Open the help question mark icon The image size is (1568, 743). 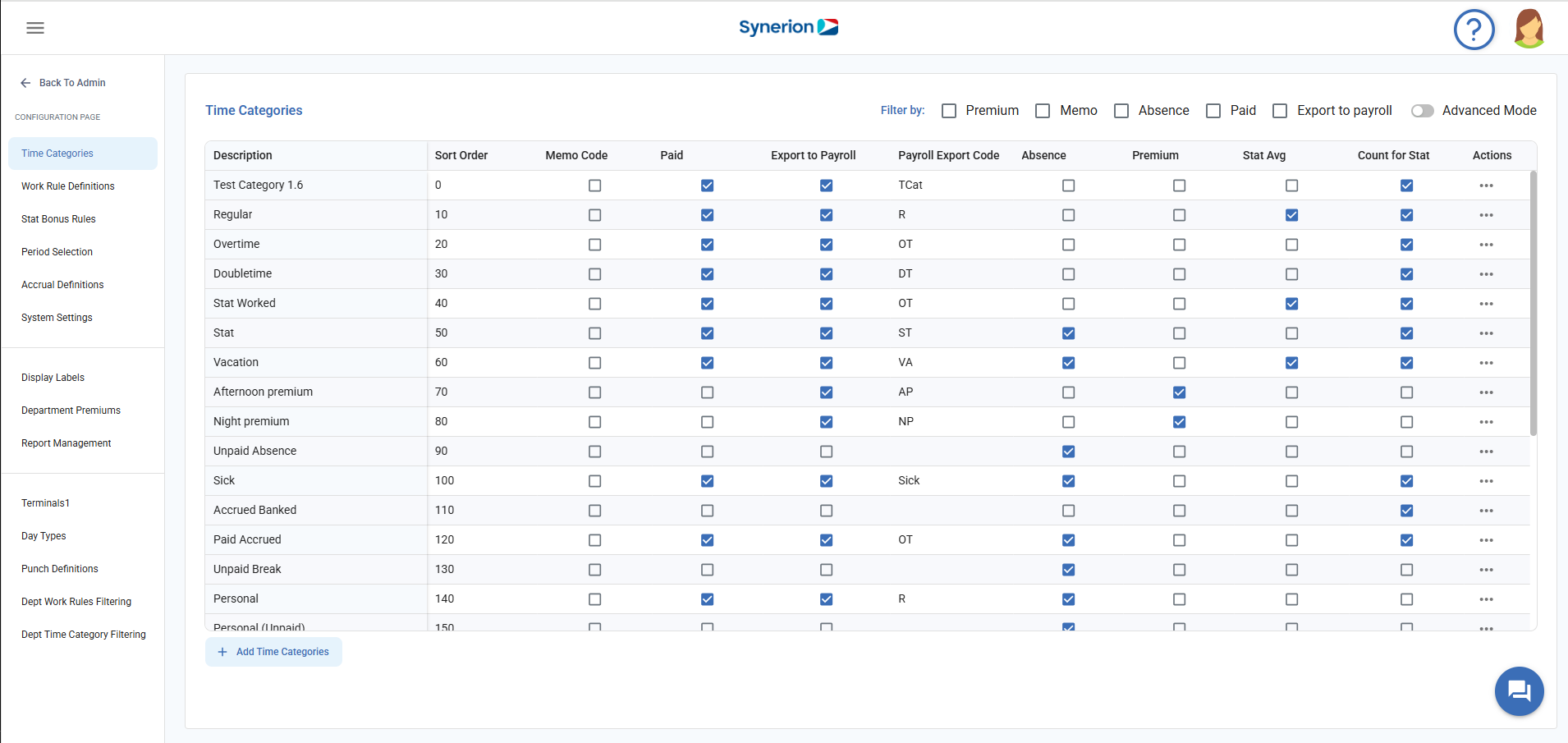tap(1474, 30)
